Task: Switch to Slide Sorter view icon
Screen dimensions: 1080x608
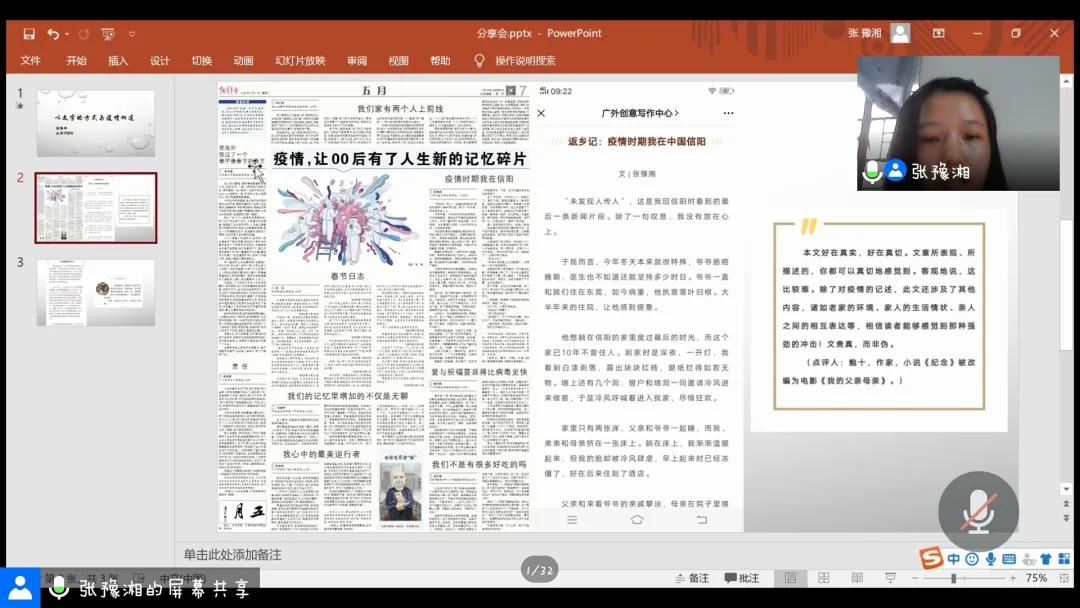Action: (x=822, y=578)
